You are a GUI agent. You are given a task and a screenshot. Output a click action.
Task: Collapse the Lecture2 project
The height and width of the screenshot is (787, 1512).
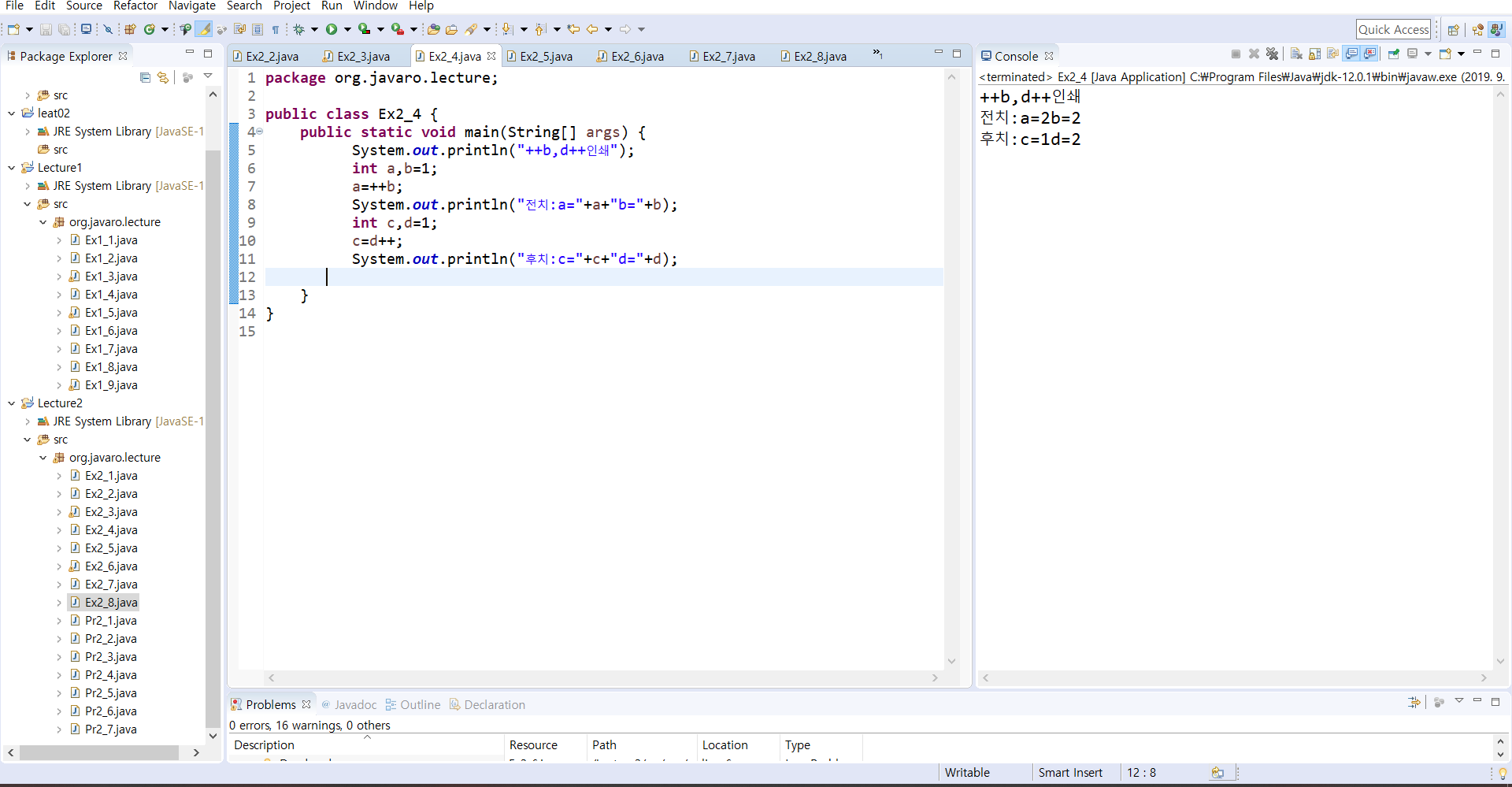12,403
